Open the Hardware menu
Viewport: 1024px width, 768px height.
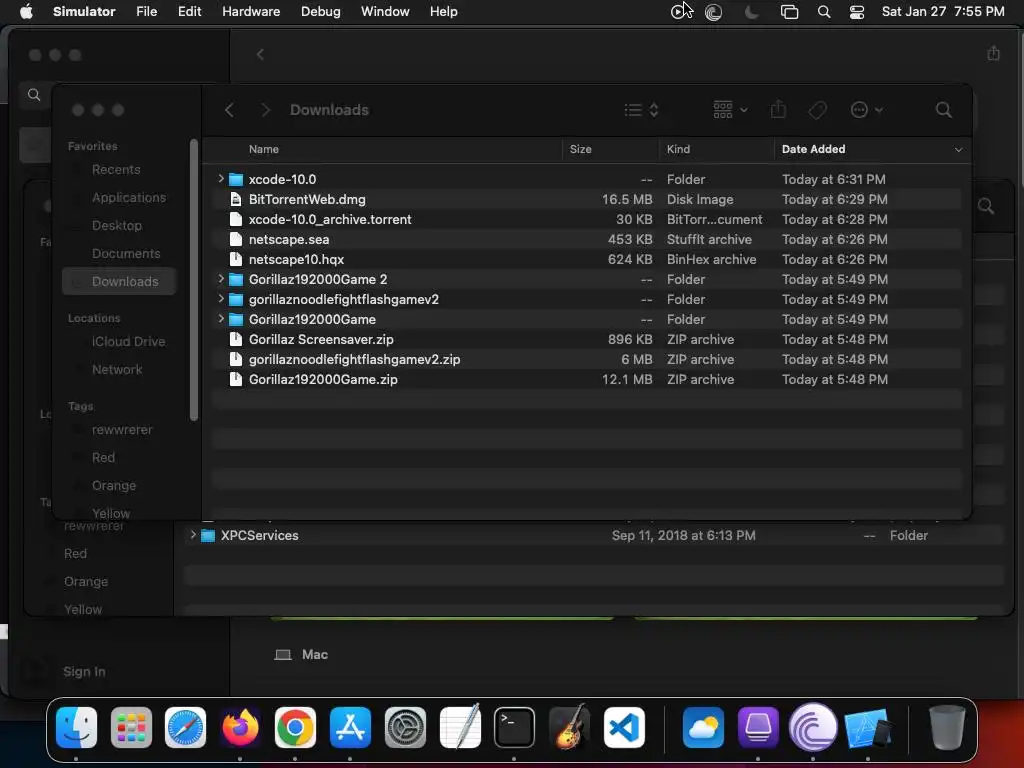pyautogui.click(x=251, y=12)
